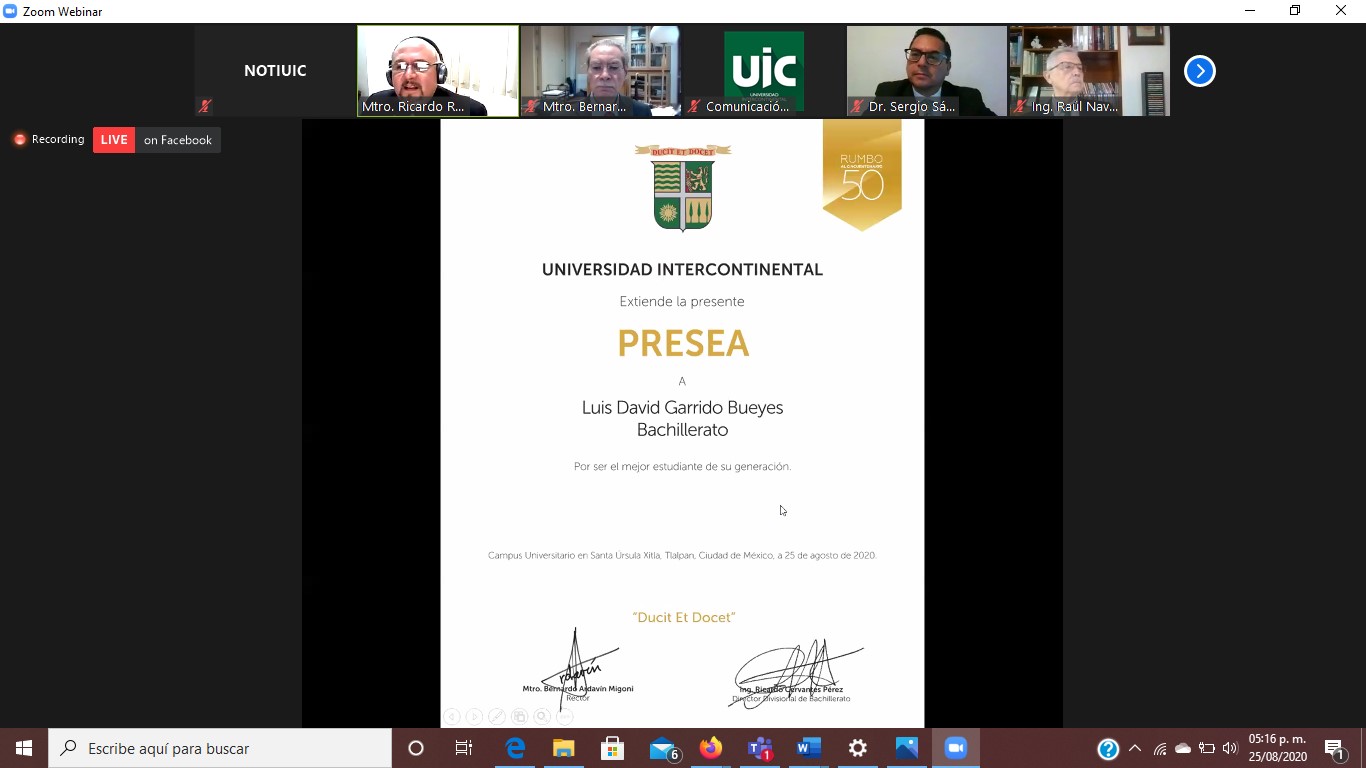Switch to the Zoom taskbar icon
Image resolution: width=1366 pixels, height=768 pixels.
coord(956,748)
